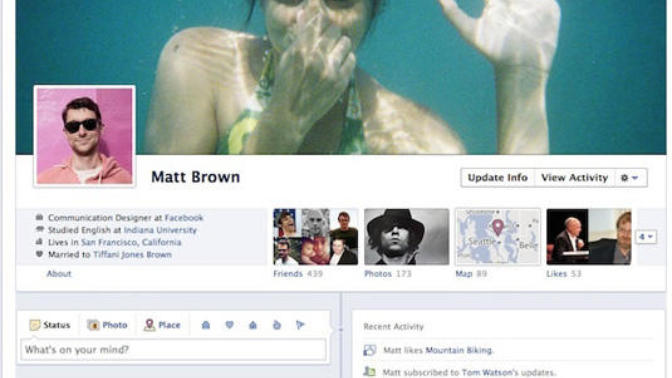Open the Indiana University link
This screenshot has height=378, width=672.
pos(160,230)
